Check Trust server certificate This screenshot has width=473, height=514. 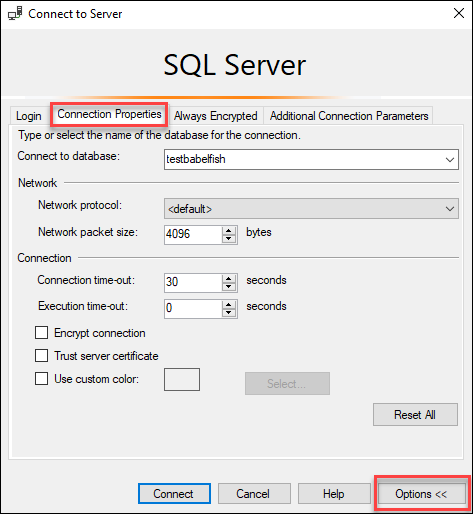point(41,355)
